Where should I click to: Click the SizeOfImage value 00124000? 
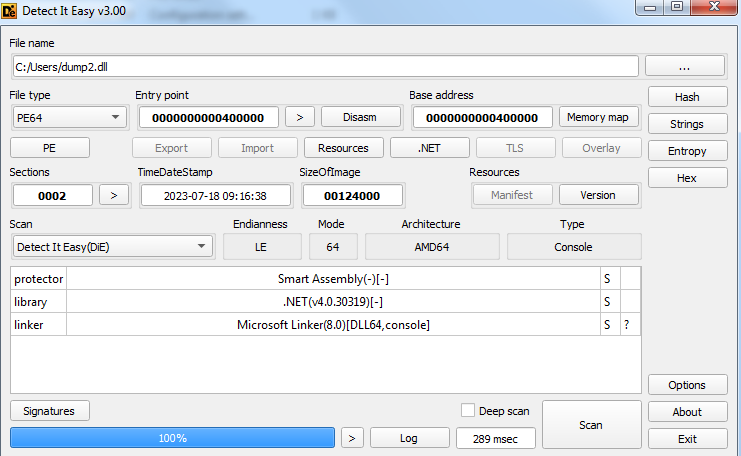coord(353,195)
